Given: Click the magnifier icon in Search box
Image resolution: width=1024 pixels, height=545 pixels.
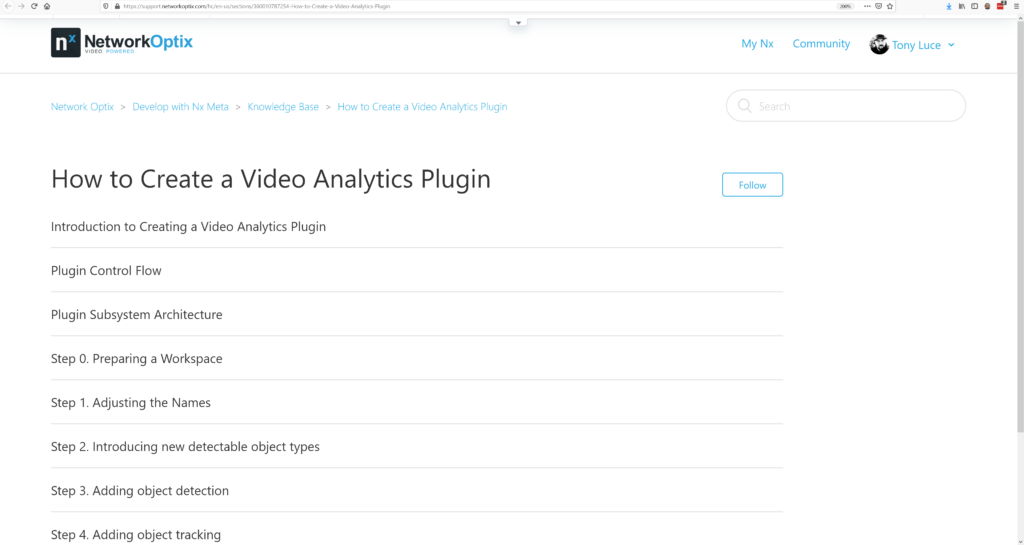Looking at the screenshot, I should 744,106.
